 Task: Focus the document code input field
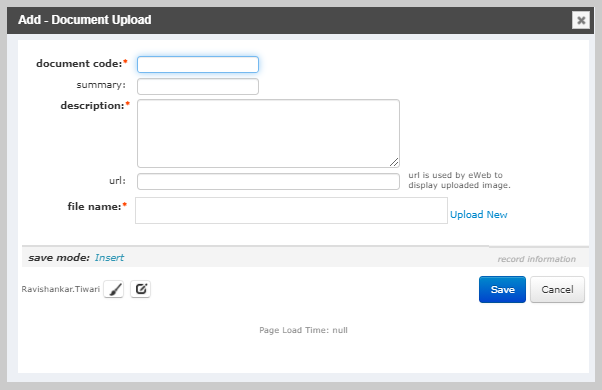point(198,64)
